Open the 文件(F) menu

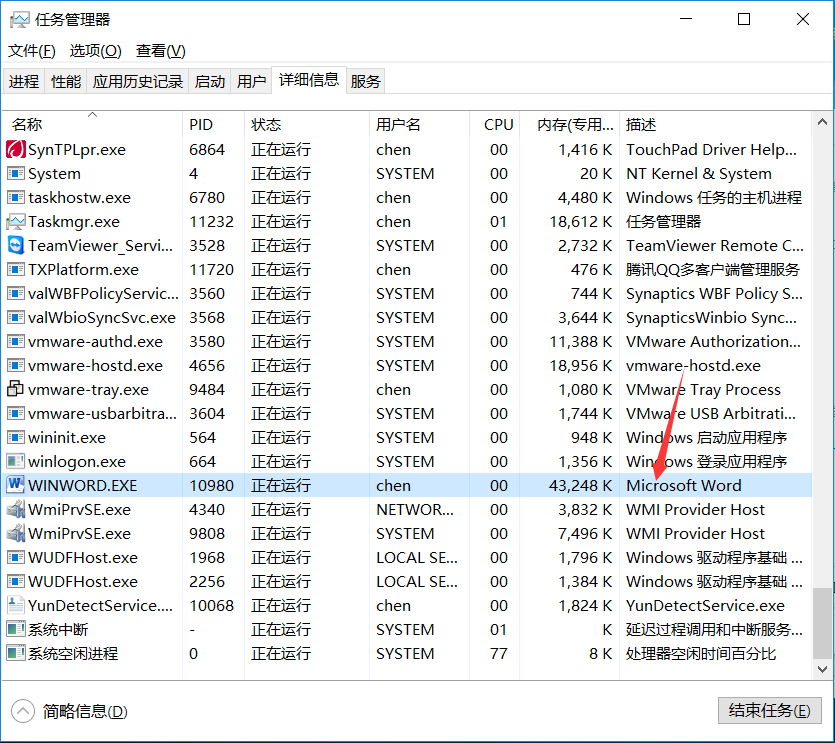point(32,51)
